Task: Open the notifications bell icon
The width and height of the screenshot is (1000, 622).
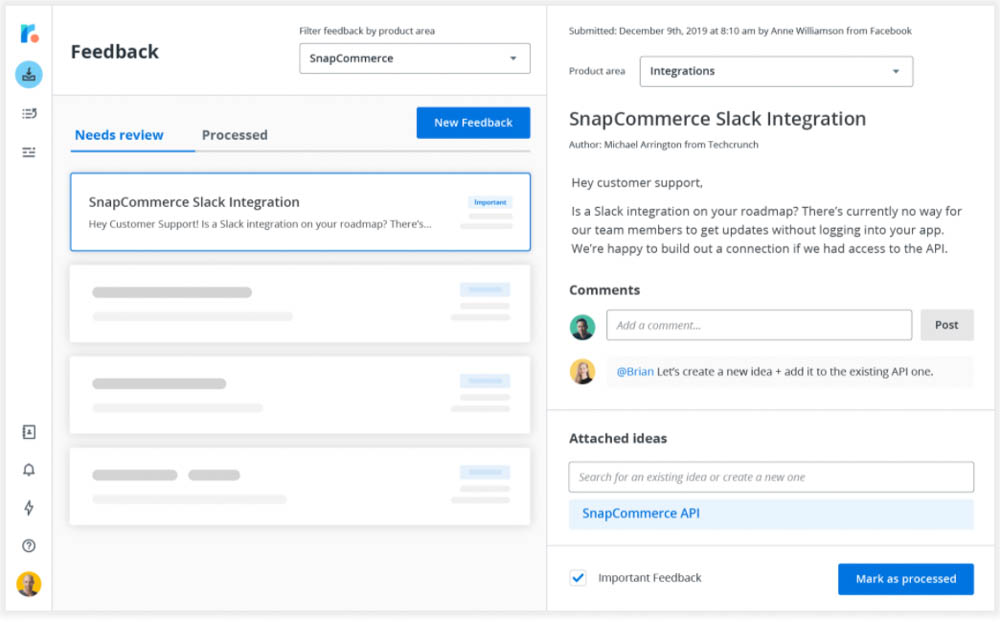Action: (x=29, y=470)
